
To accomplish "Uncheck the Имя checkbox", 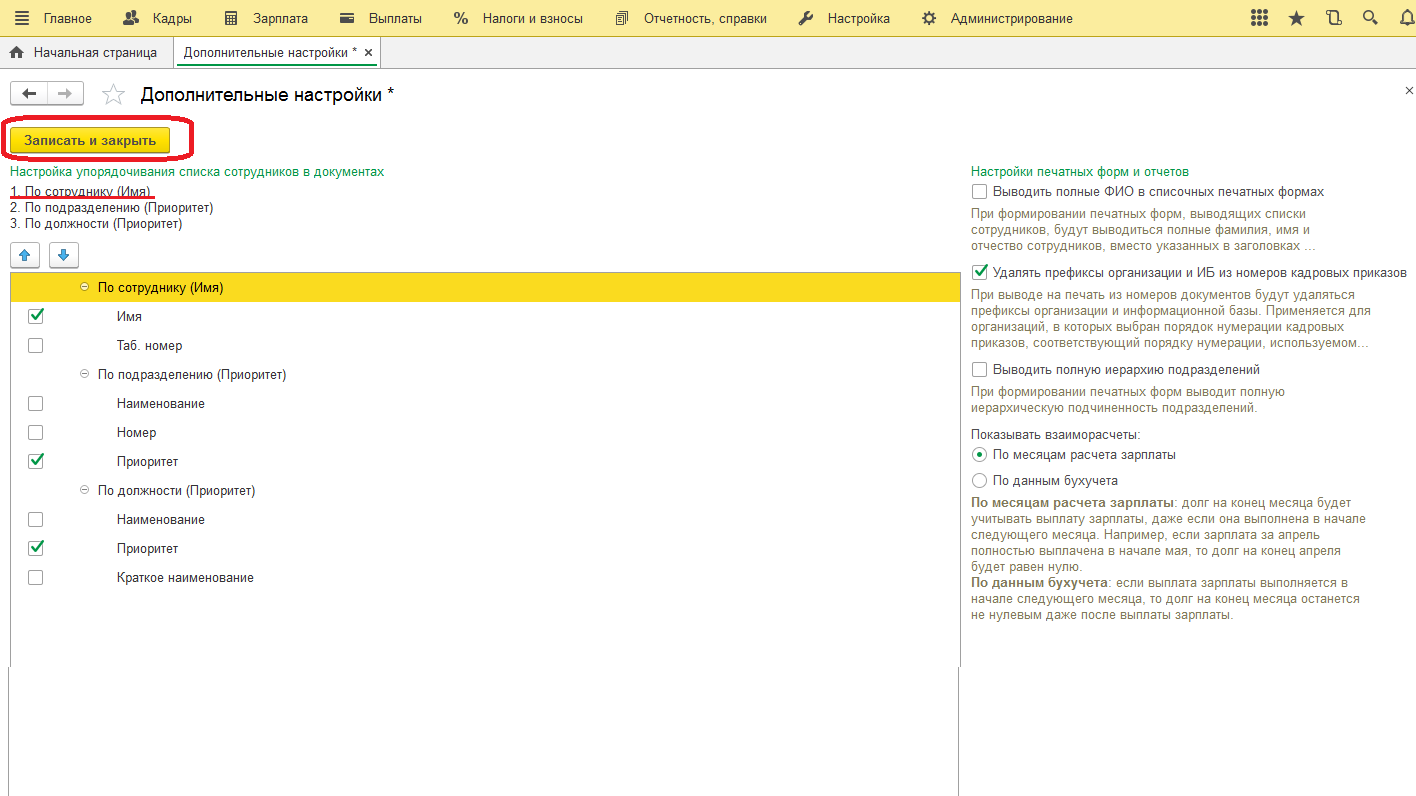I will point(36,316).
